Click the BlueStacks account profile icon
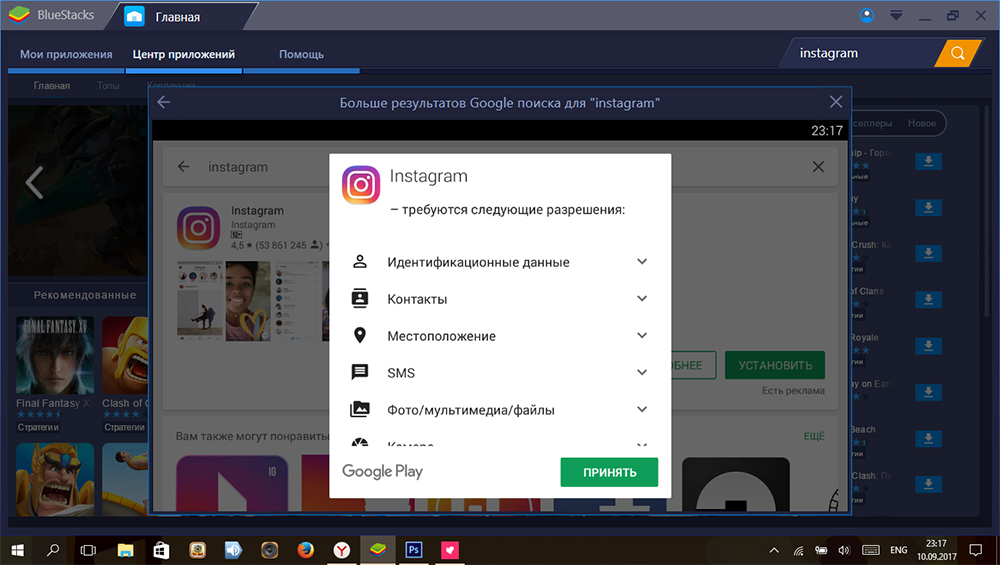 [x=866, y=16]
